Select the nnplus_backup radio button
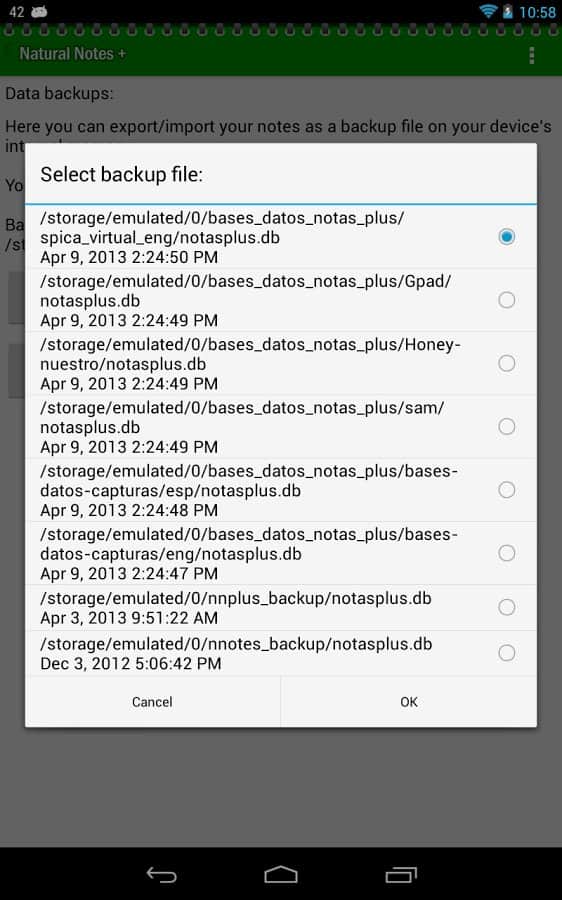The height and width of the screenshot is (900, 562). click(x=506, y=607)
